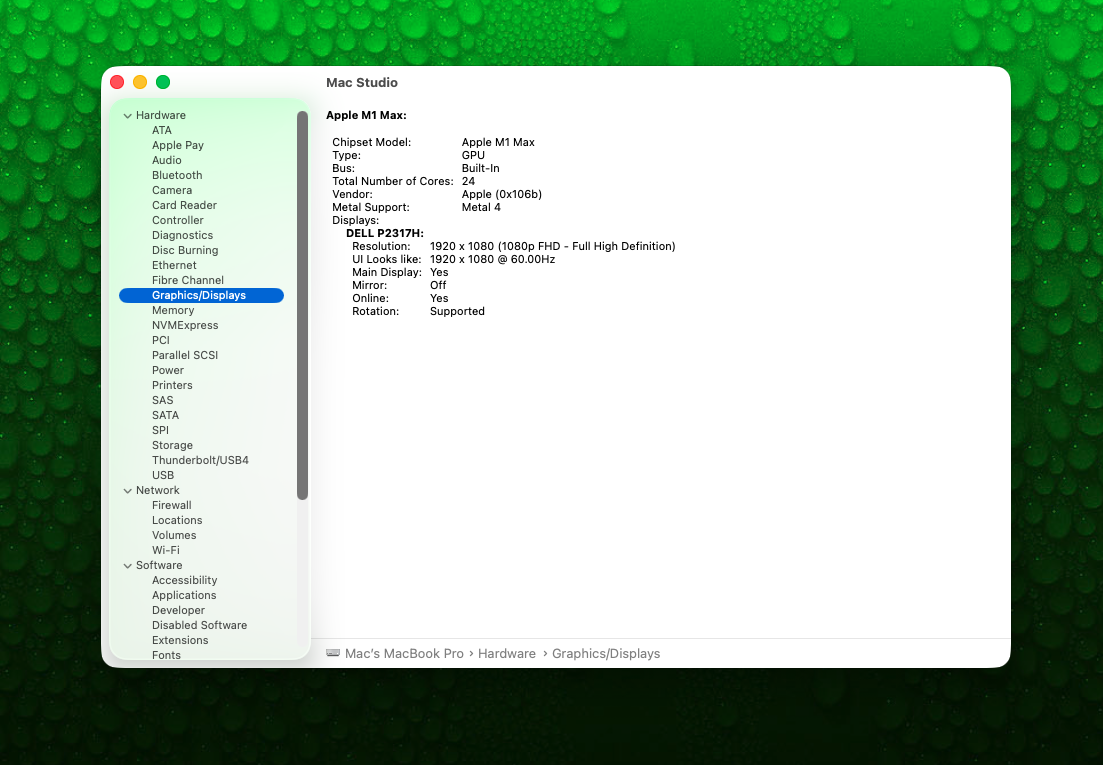
Task: View Printers information
Action: [172, 385]
